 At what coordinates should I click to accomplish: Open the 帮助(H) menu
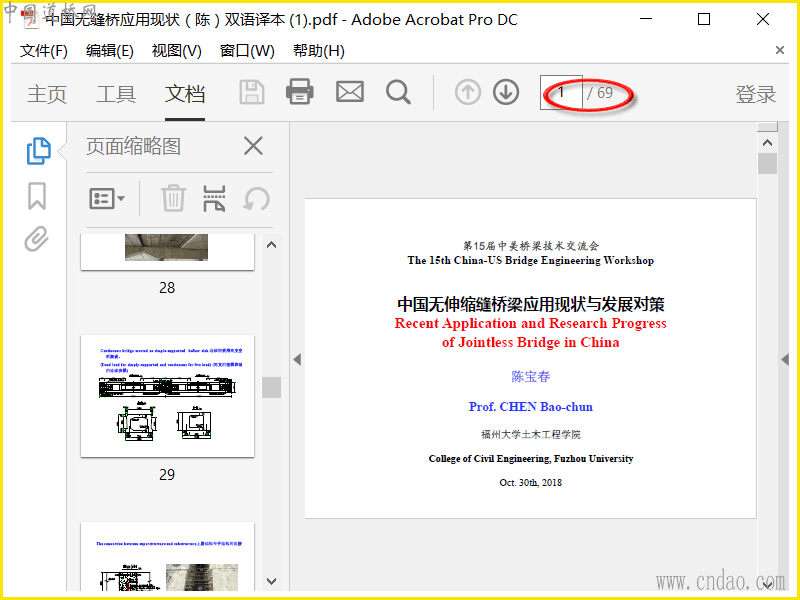pyautogui.click(x=319, y=51)
